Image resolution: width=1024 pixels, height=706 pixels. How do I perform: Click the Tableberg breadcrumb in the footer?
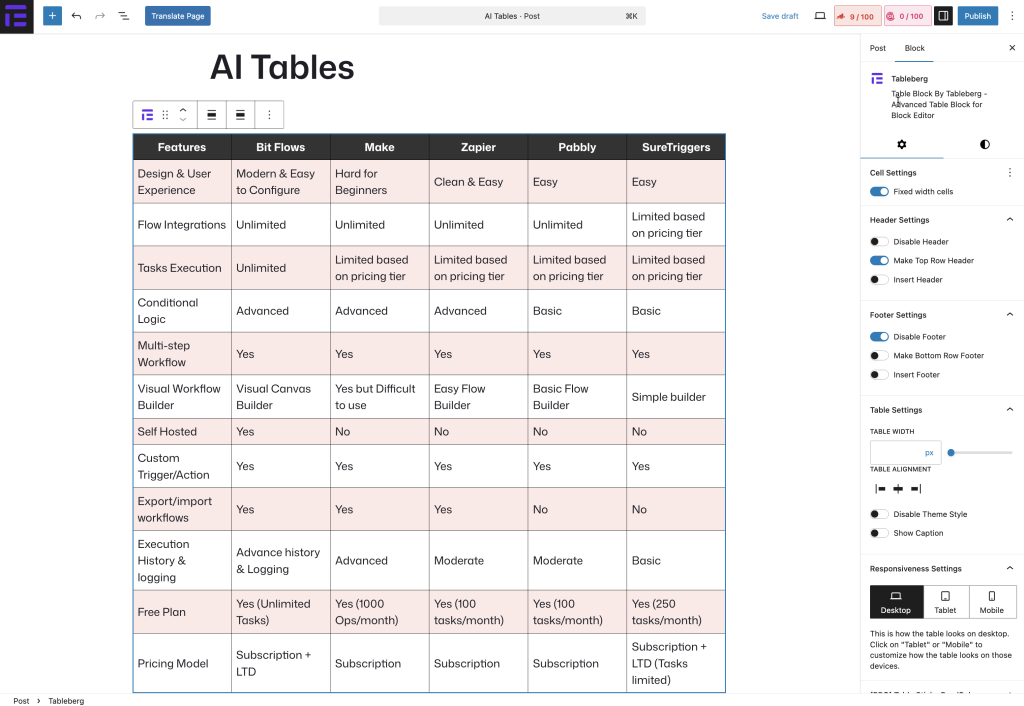coord(66,701)
